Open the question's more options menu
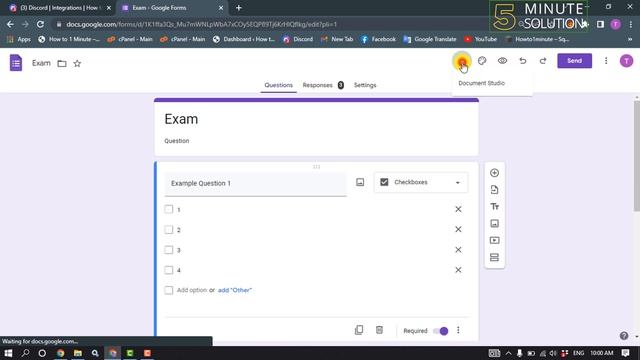Image resolution: width=640 pixels, height=360 pixels. (458, 330)
